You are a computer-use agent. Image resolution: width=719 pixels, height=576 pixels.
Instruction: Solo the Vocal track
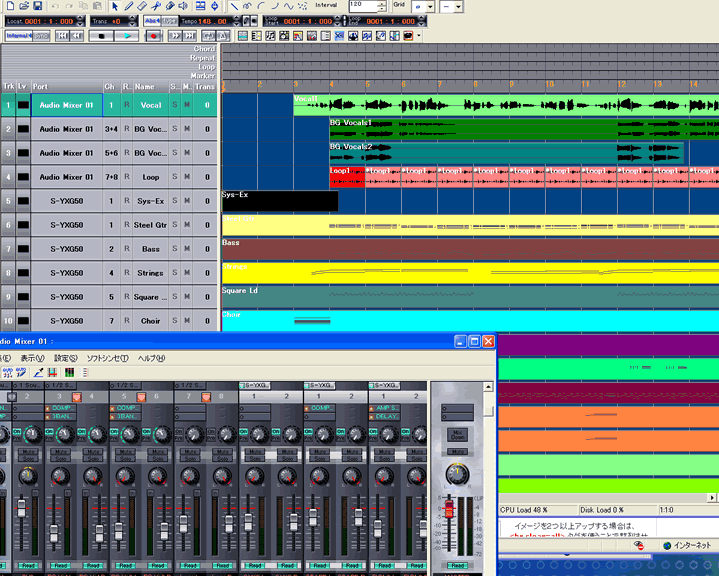coord(175,105)
